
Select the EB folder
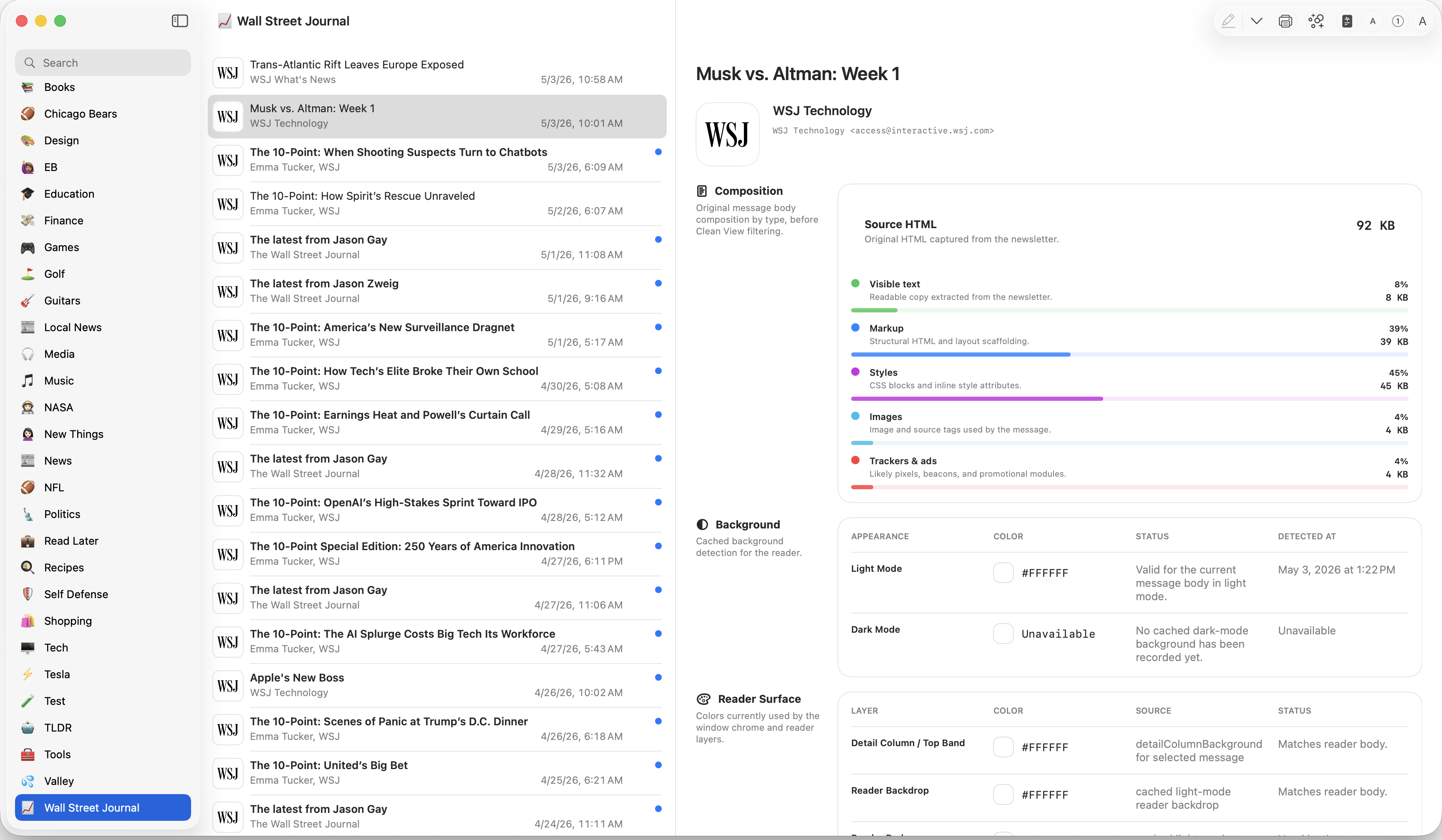tap(103, 167)
